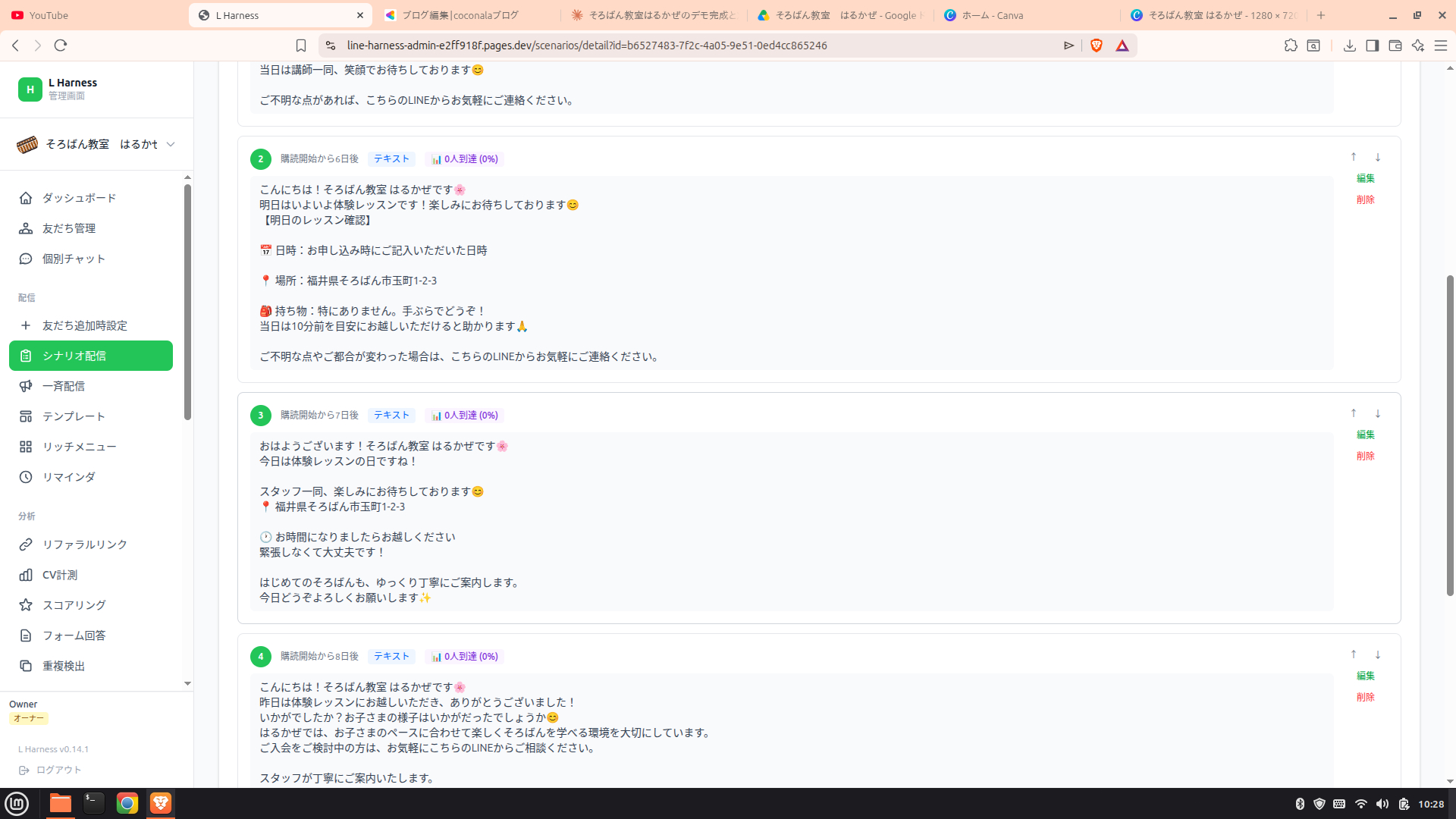Click the main page vertical scrollbar
Viewport: 1456px width, 819px height.
pos(1450,435)
